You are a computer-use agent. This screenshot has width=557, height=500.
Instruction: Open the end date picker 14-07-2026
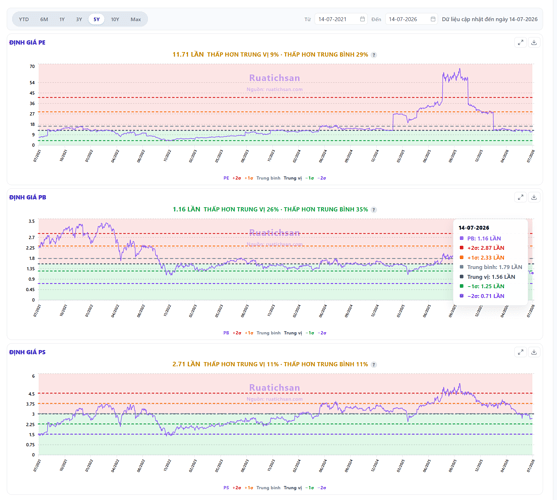411,19
